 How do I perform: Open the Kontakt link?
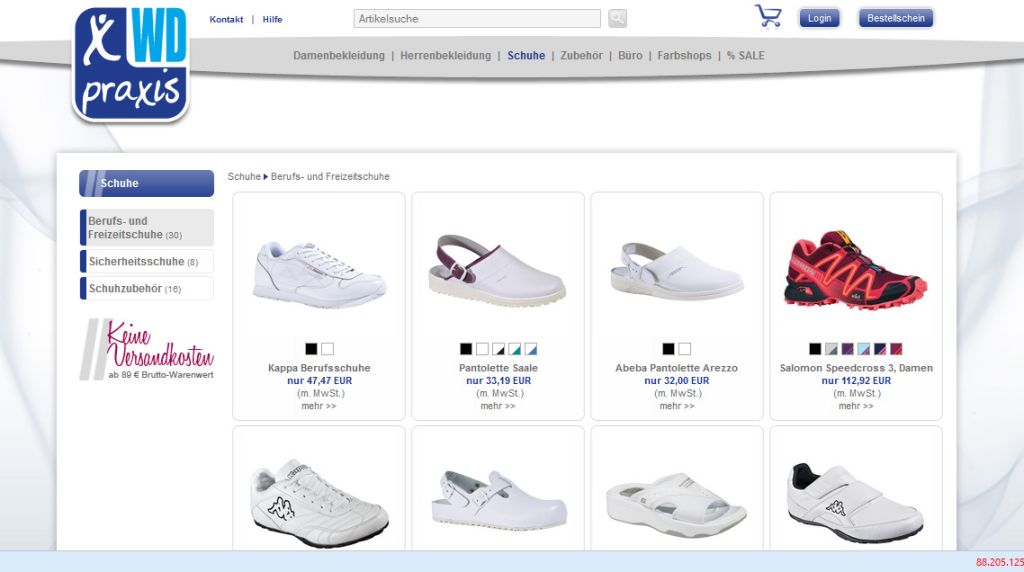coord(226,20)
